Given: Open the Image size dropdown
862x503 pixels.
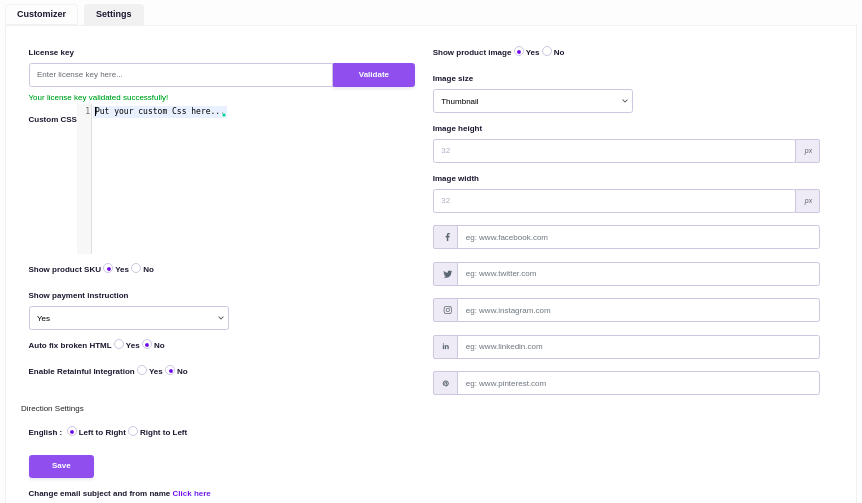Looking at the screenshot, I should 532,101.
